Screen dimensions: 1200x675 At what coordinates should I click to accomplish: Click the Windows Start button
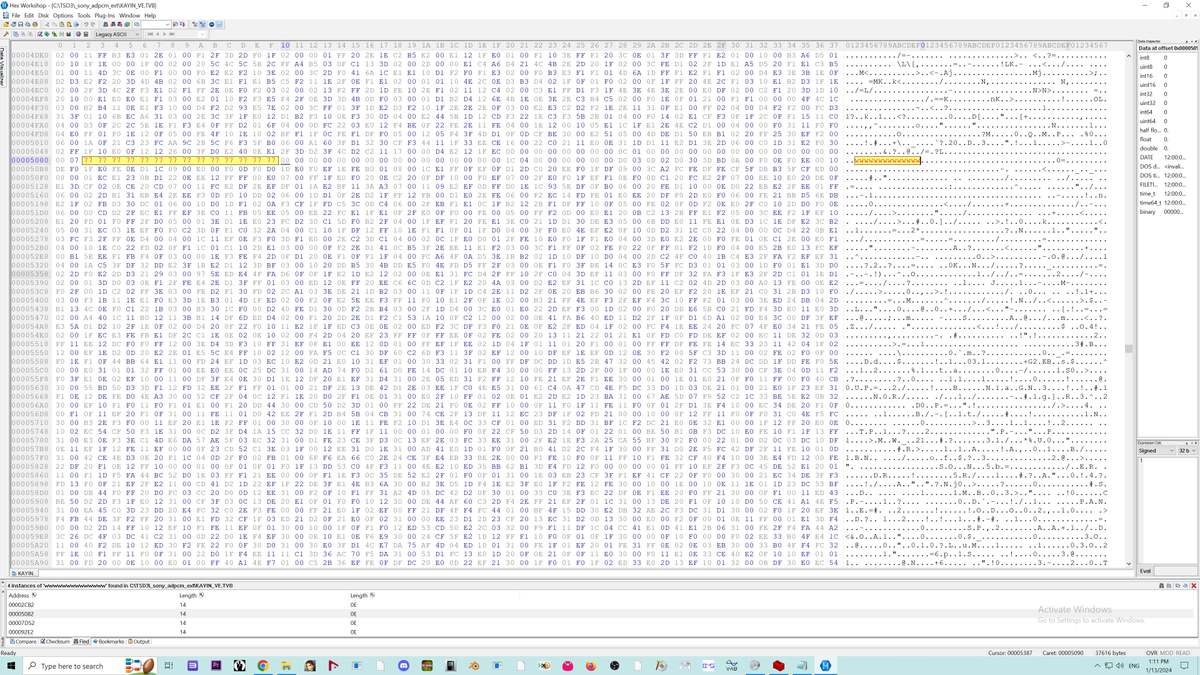point(11,666)
